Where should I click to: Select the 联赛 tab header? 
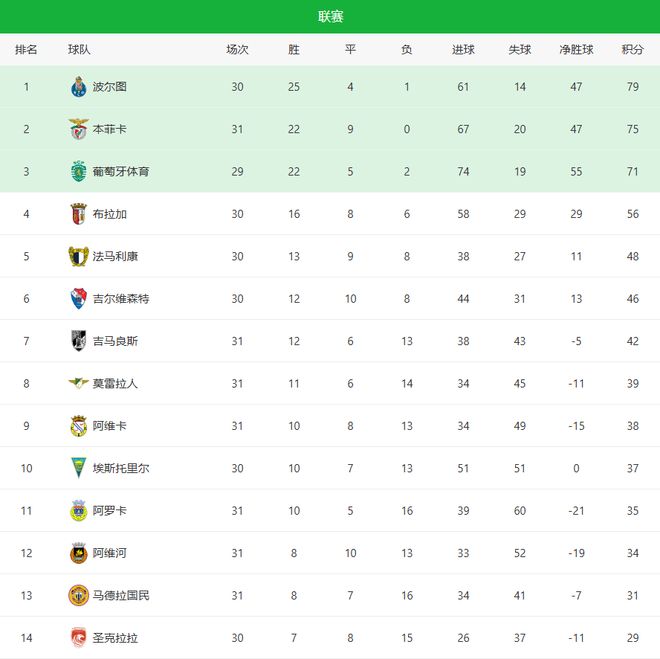pyautogui.click(x=330, y=17)
